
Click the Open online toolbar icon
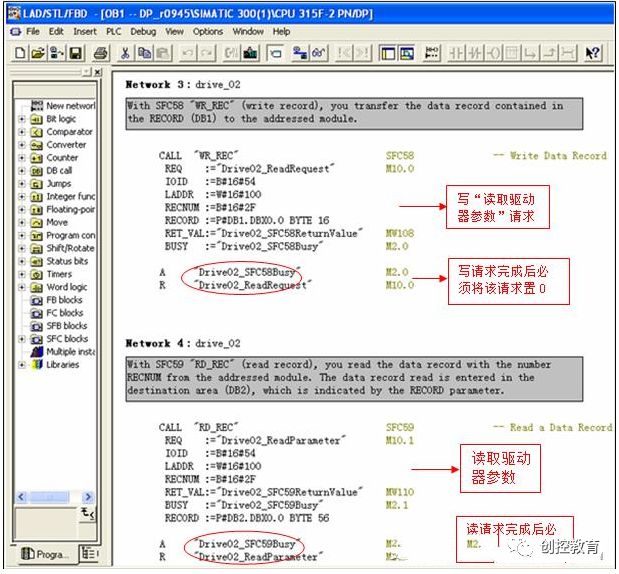[x=56, y=53]
